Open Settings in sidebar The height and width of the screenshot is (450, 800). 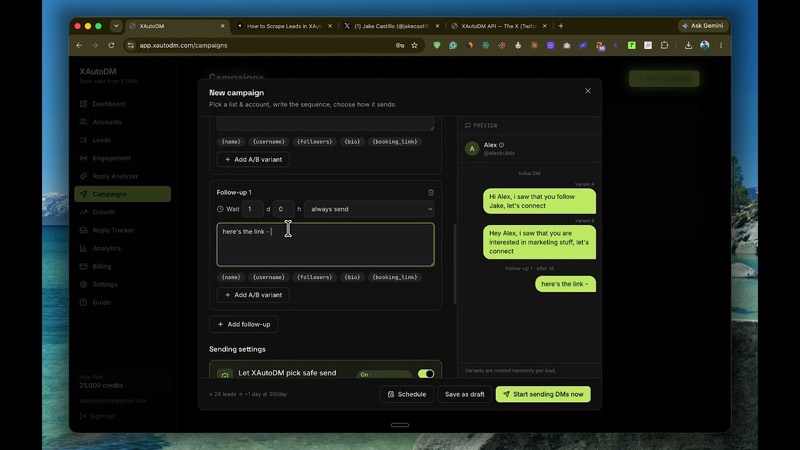click(122, 284)
